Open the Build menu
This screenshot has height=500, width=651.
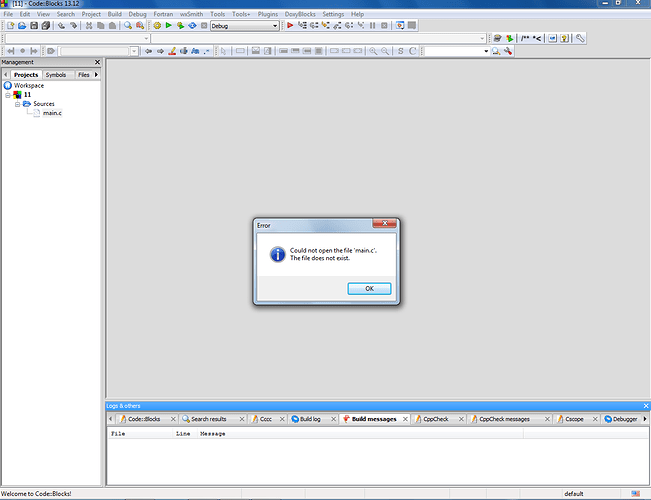tap(115, 14)
